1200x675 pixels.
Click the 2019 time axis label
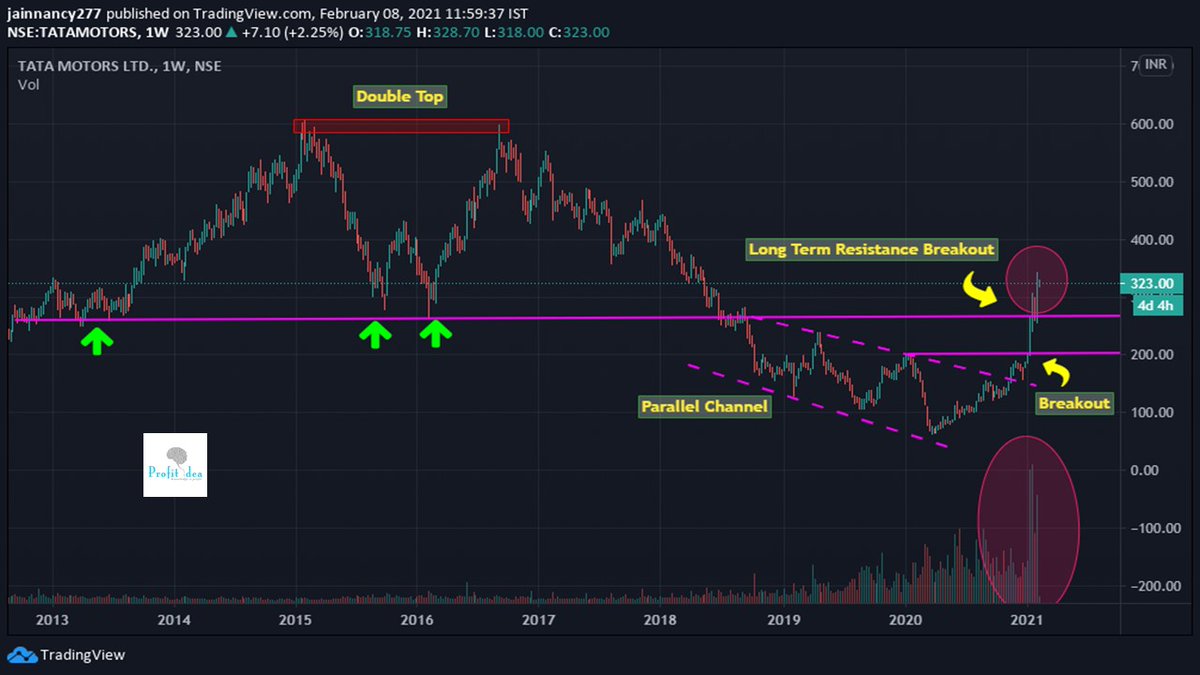click(783, 621)
